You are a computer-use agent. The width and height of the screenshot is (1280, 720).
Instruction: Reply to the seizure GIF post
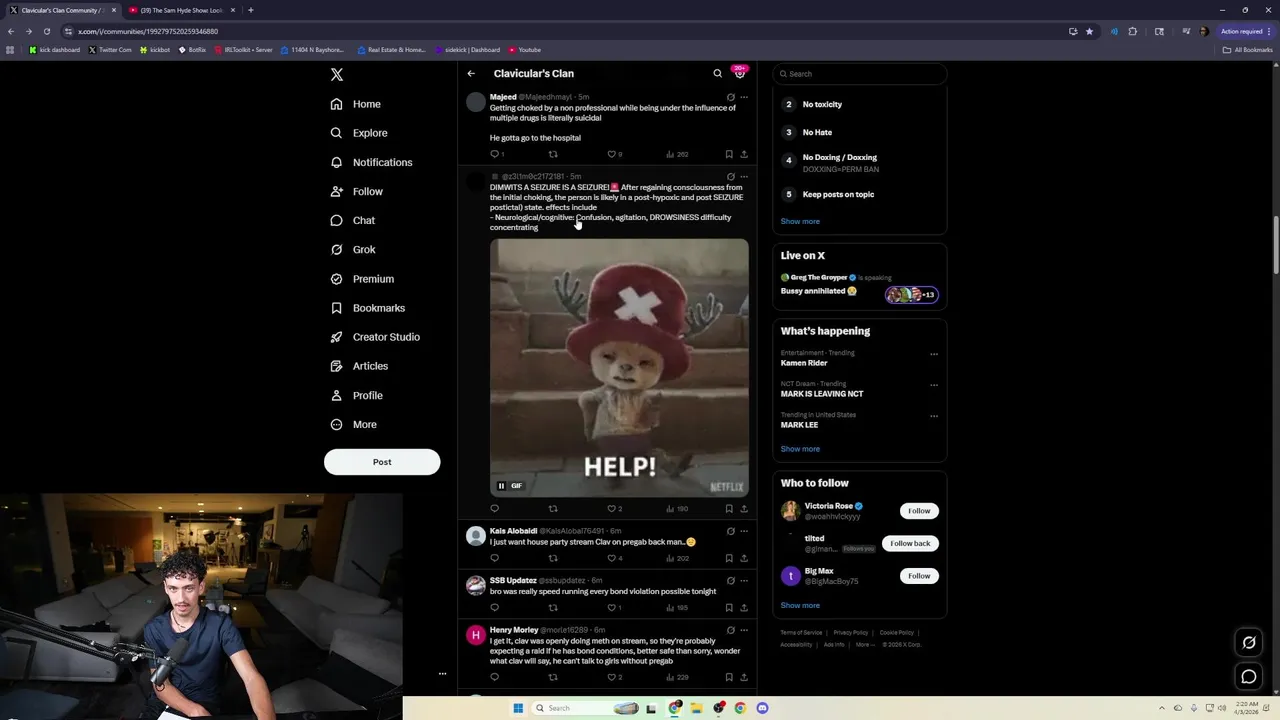tap(494, 508)
